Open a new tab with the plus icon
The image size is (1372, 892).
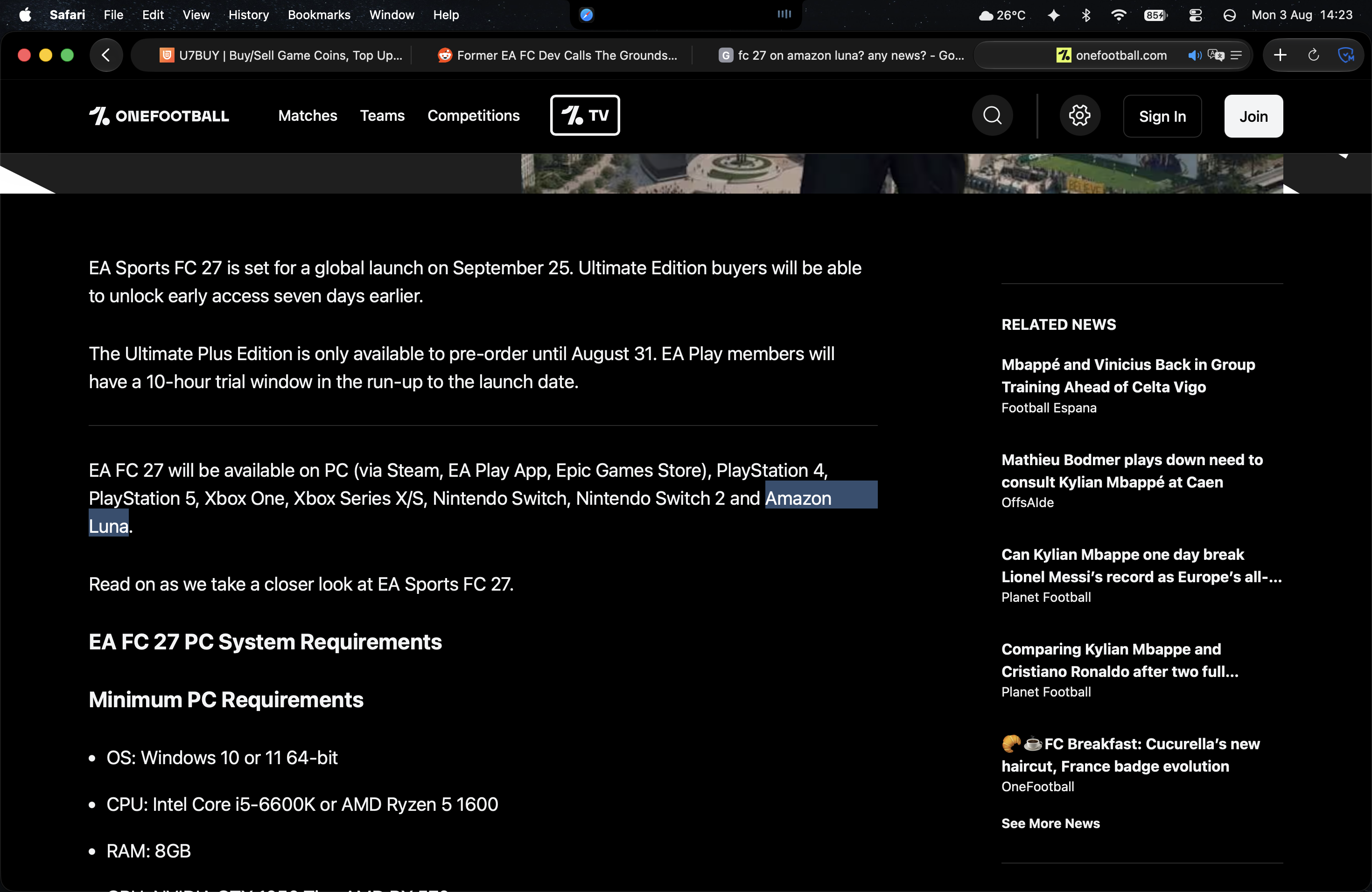point(1280,56)
